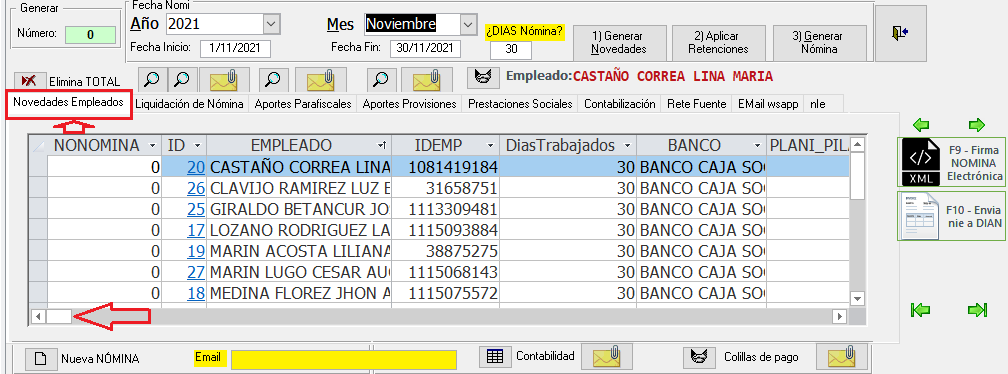Select IDEMP cell 1115068143
Viewport: 1008px width, 374px height.
coord(445,272)
